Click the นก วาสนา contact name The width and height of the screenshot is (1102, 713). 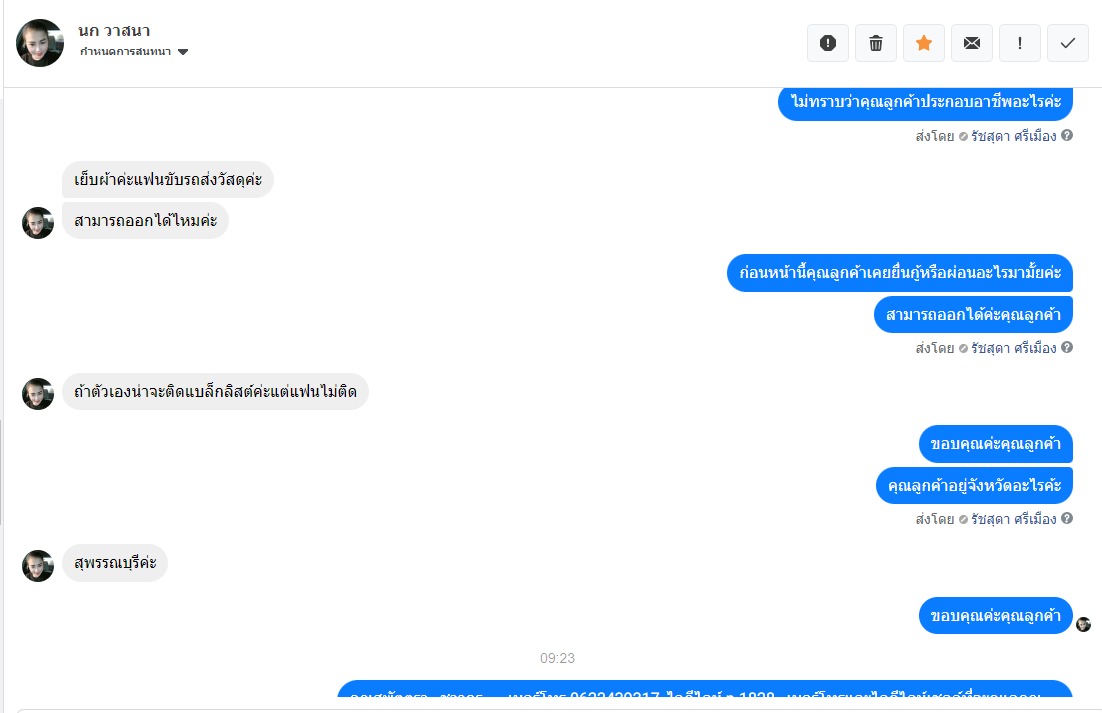point(114,31)
